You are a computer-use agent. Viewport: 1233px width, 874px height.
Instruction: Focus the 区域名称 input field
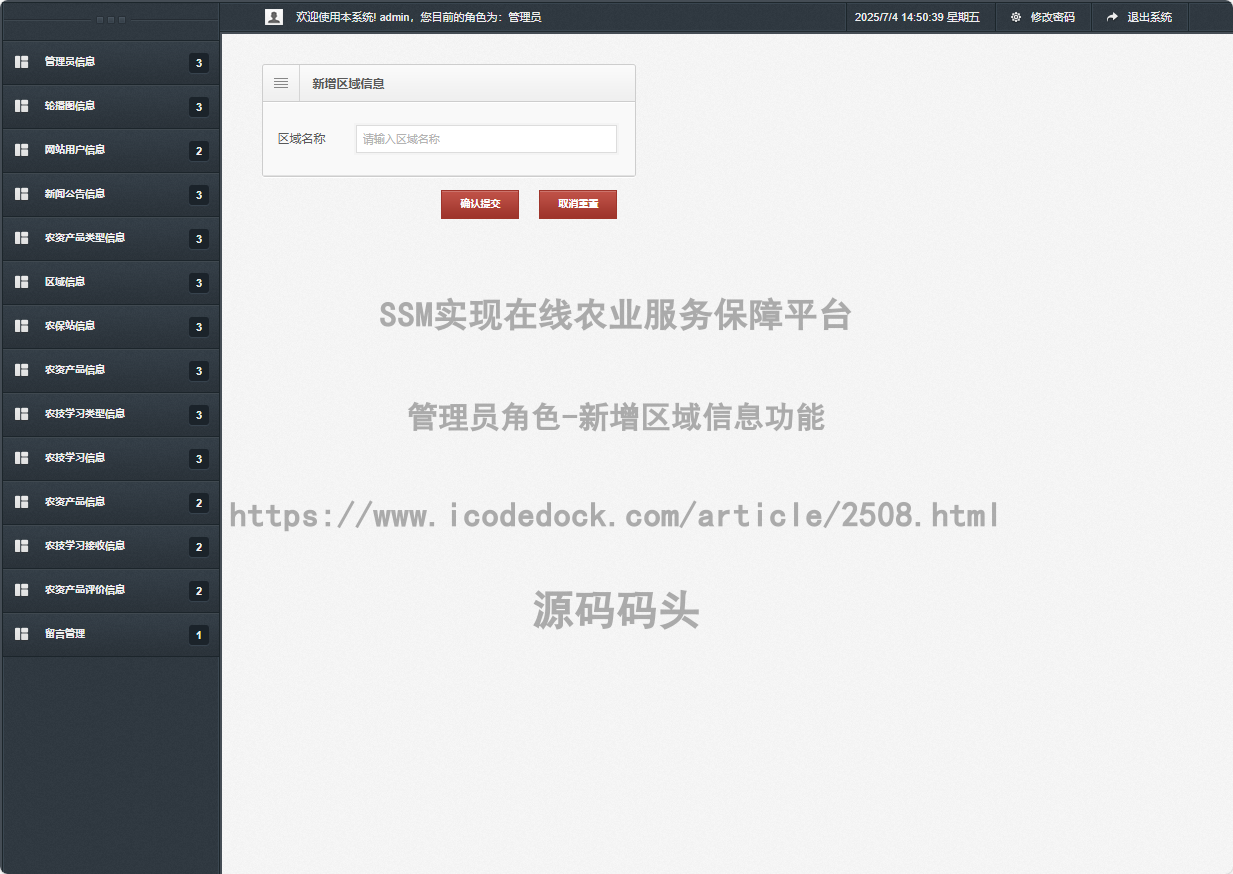(486, 139)
